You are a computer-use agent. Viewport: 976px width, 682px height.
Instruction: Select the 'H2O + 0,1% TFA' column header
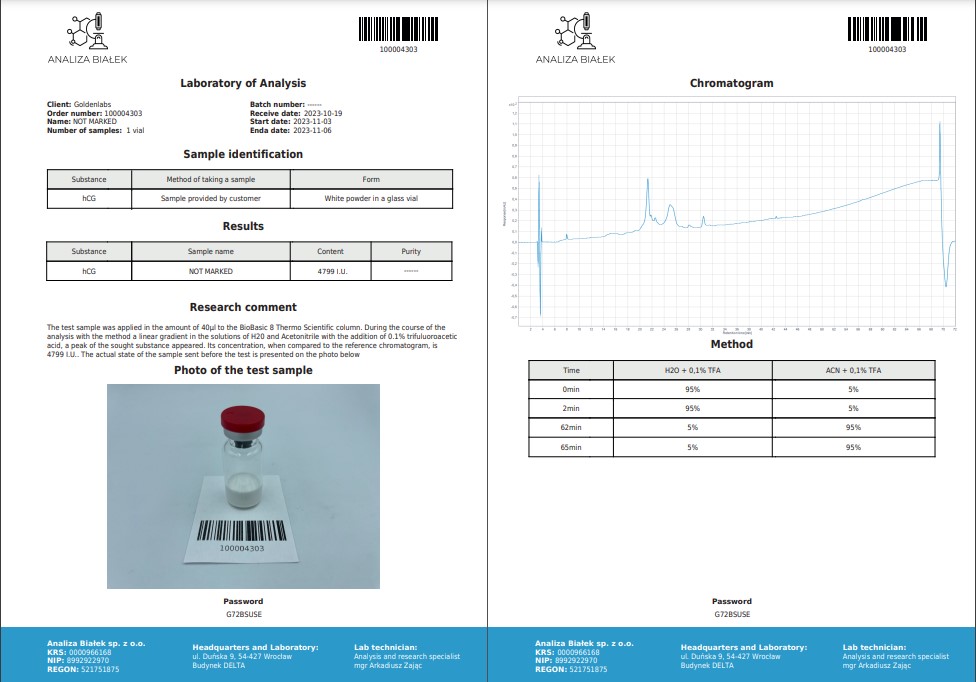[x=692, y=370]
